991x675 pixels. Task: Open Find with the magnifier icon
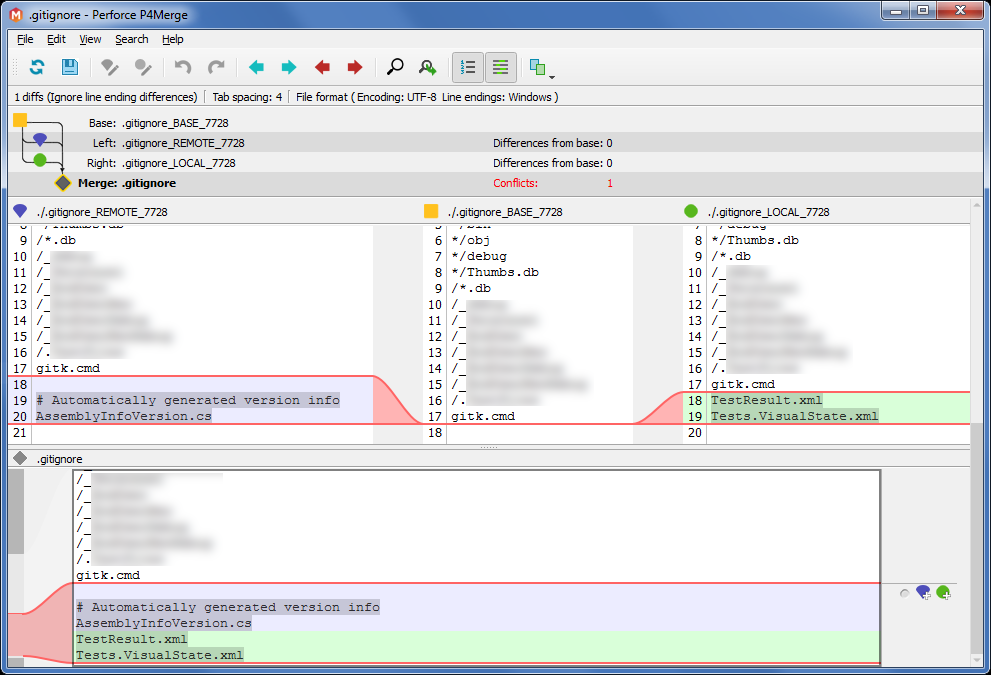[x=395, y=67]
